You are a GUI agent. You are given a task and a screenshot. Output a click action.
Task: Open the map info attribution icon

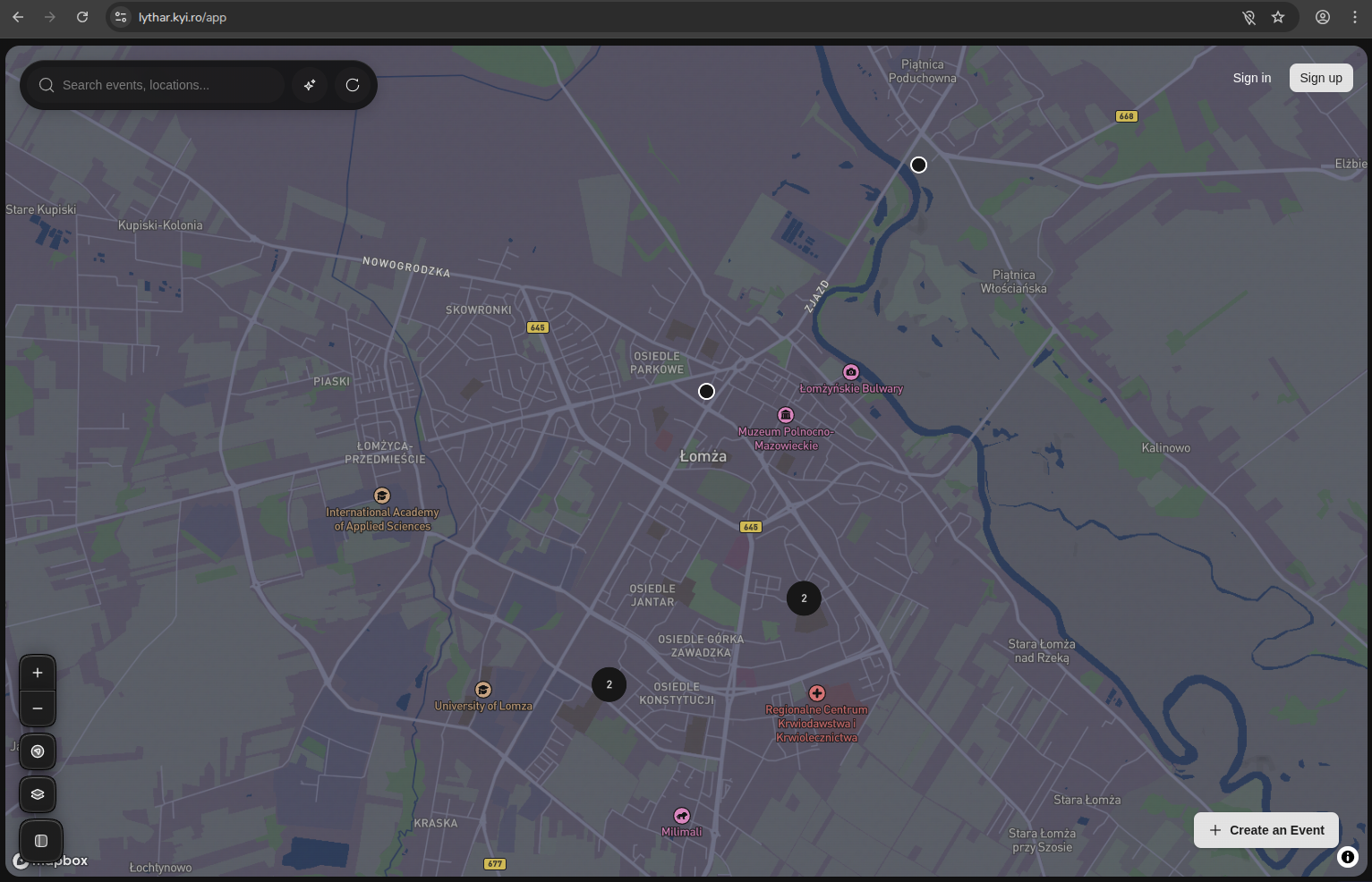[1347, 857]
